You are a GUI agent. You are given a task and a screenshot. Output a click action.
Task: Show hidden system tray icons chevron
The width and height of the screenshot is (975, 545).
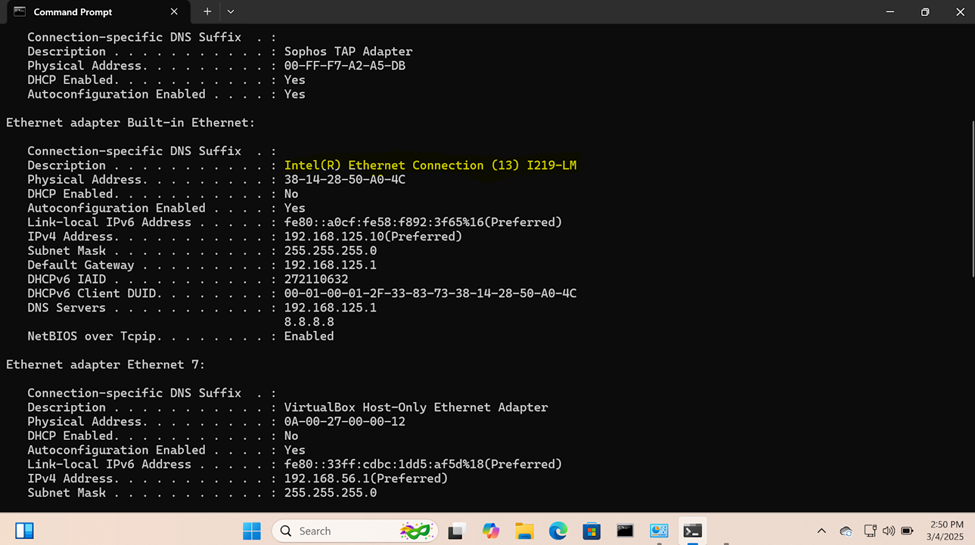tap(821, 531)
